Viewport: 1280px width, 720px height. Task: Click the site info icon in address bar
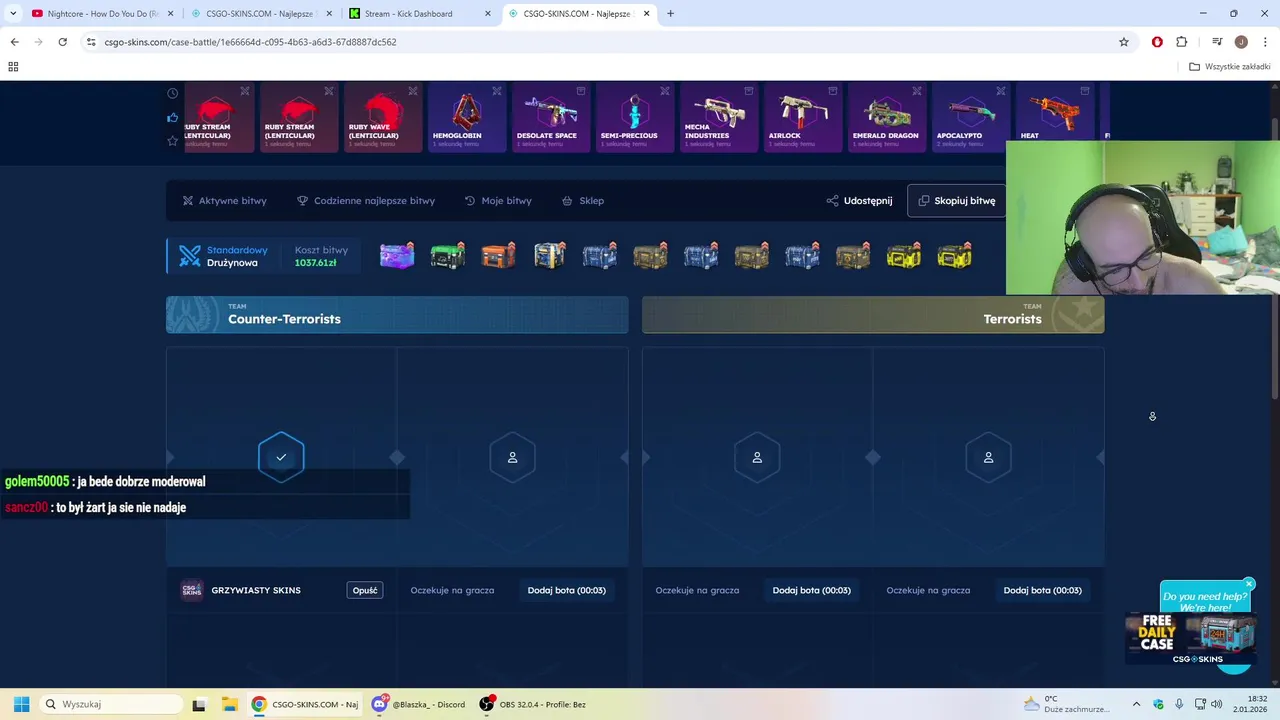pos(91,42)
